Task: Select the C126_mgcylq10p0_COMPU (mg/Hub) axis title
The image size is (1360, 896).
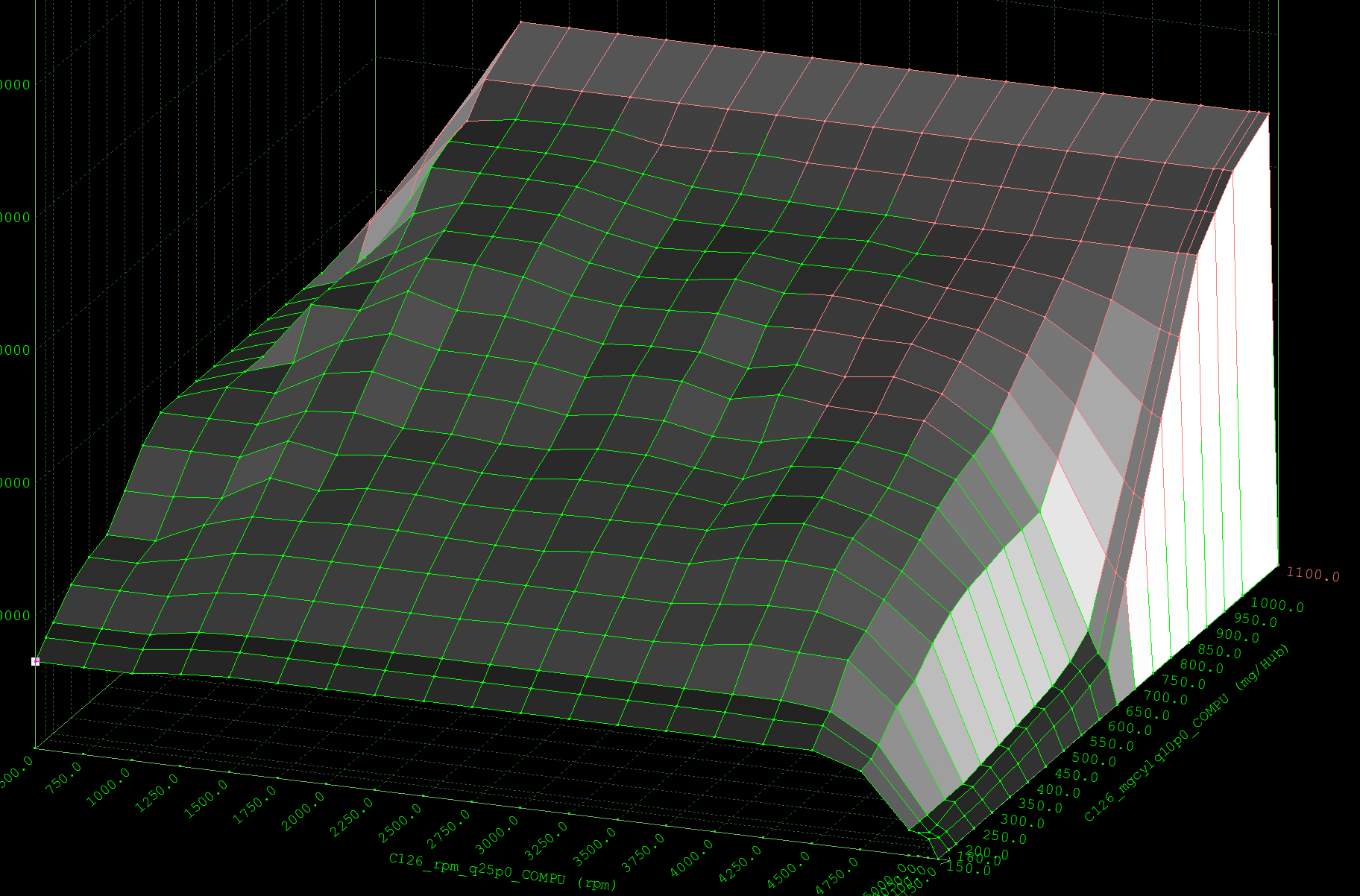Action: 1186,733
